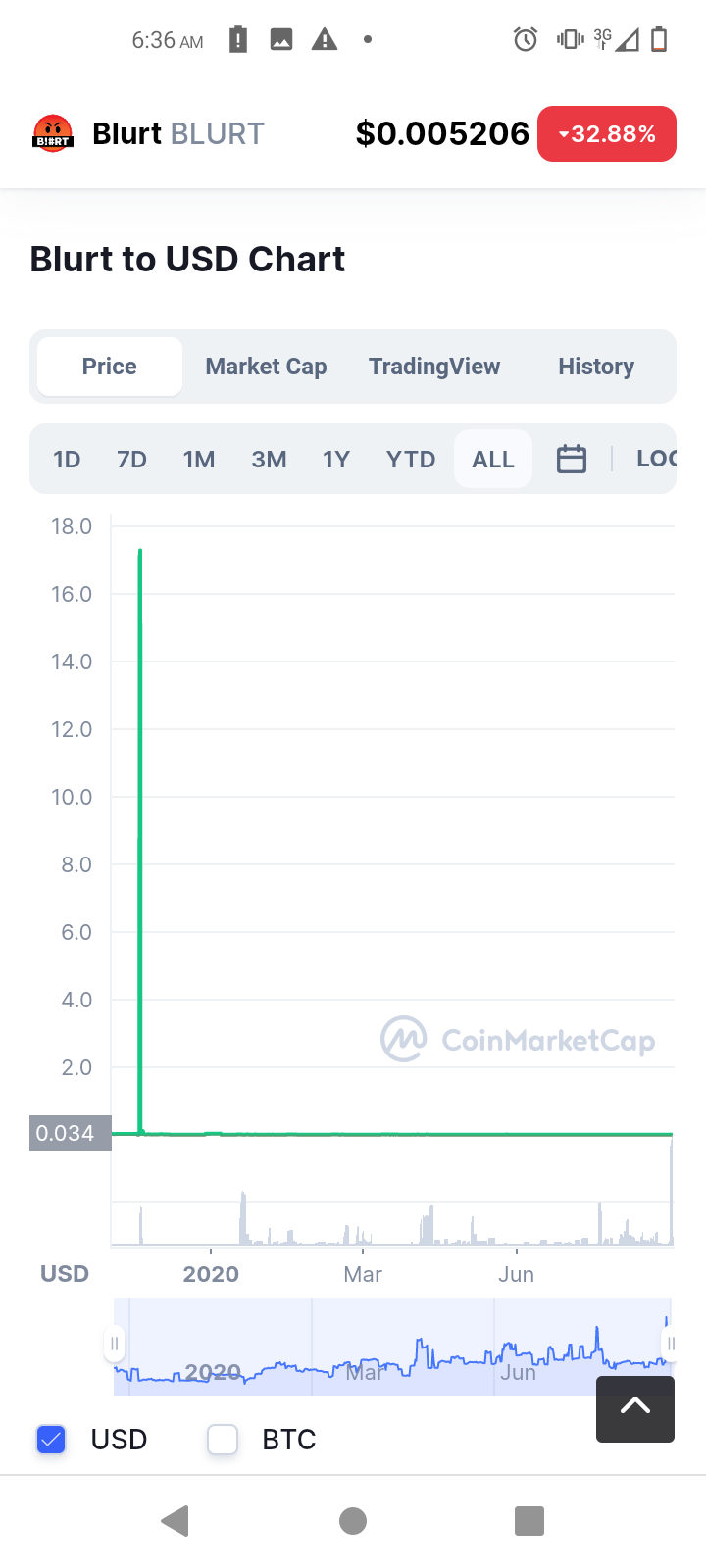
Task: Uncheck the USD currency checkbox
Action: [51, 1440]
